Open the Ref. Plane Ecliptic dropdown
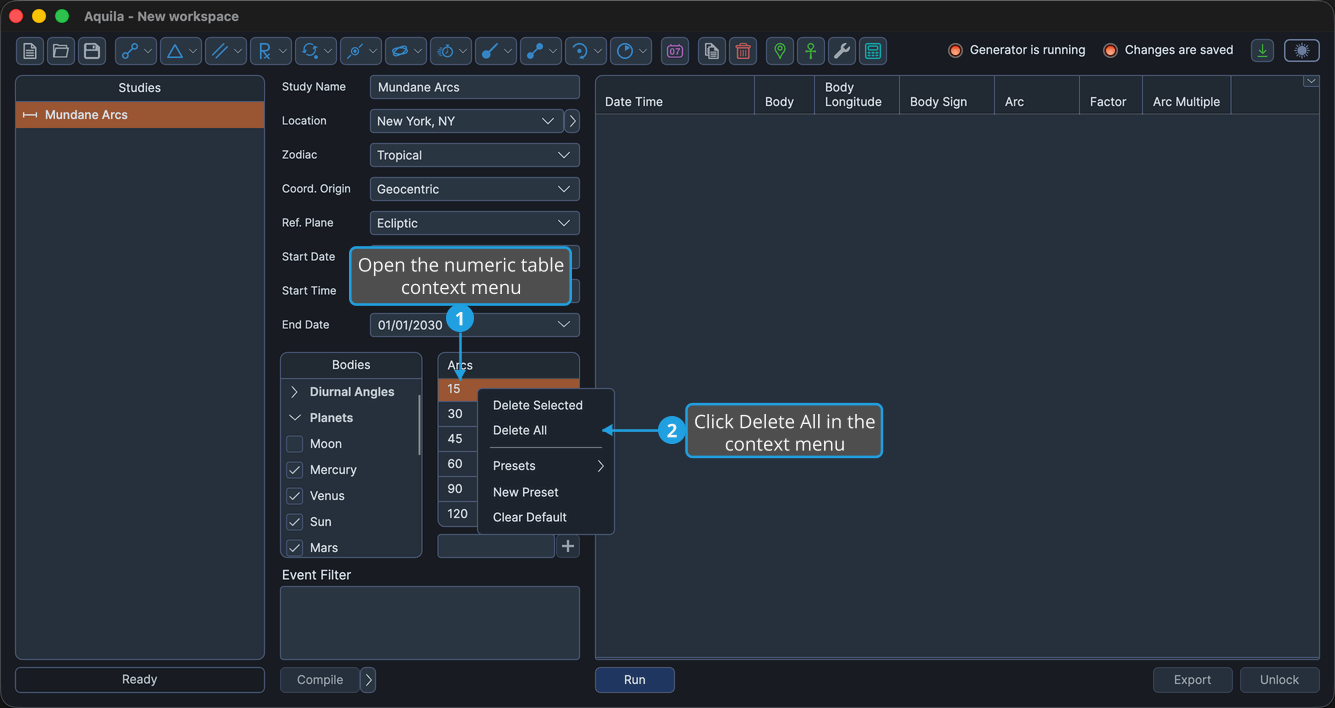 tap(475, 223)
